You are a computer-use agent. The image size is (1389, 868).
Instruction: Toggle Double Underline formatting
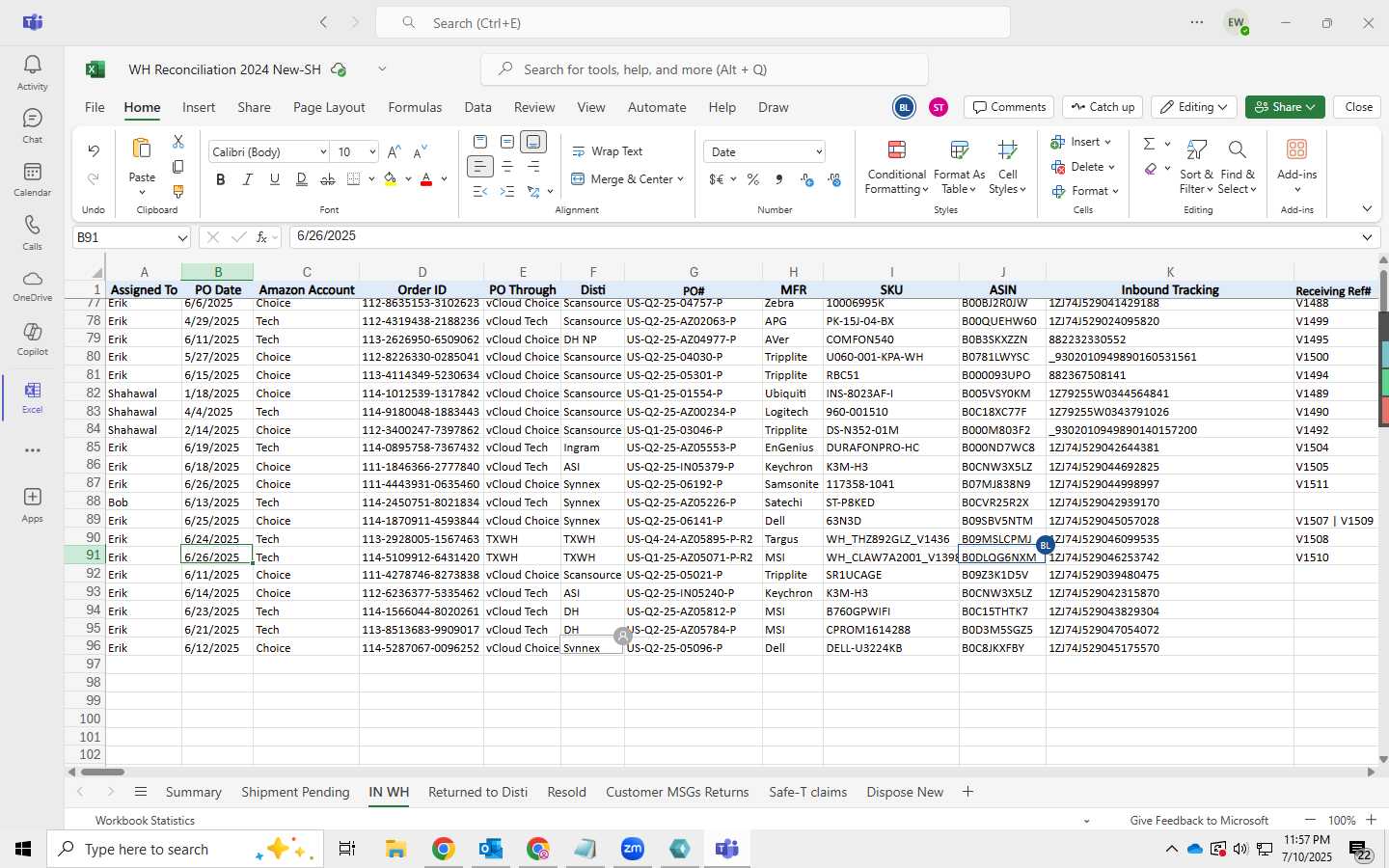[302, 179]
